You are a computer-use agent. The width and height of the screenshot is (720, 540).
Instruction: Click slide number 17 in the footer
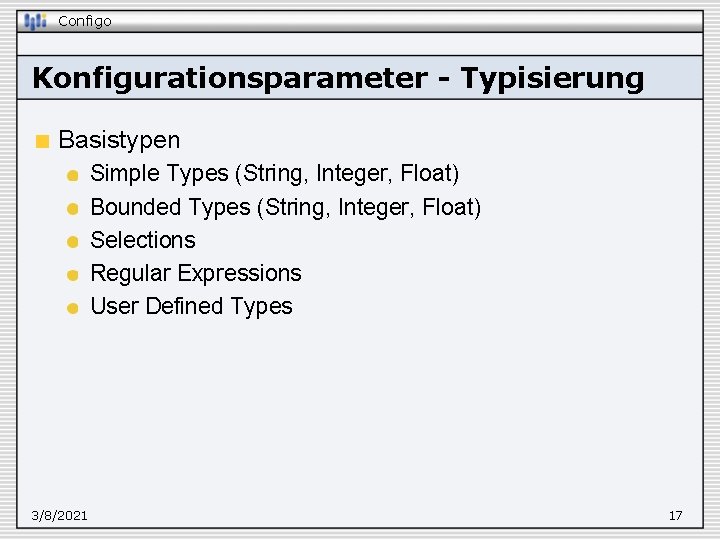(x=675, y=515)
